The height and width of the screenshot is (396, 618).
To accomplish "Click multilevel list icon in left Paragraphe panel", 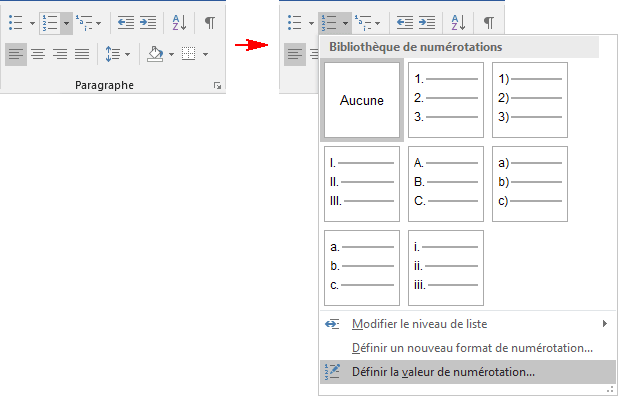I will click(x=84, y=23).
